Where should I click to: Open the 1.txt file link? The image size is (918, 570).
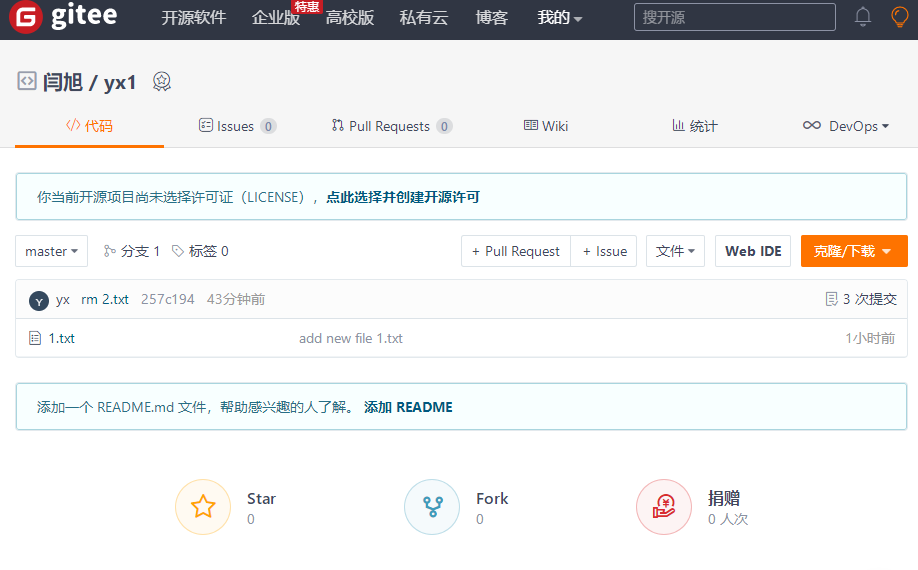[x=61, y=338]
